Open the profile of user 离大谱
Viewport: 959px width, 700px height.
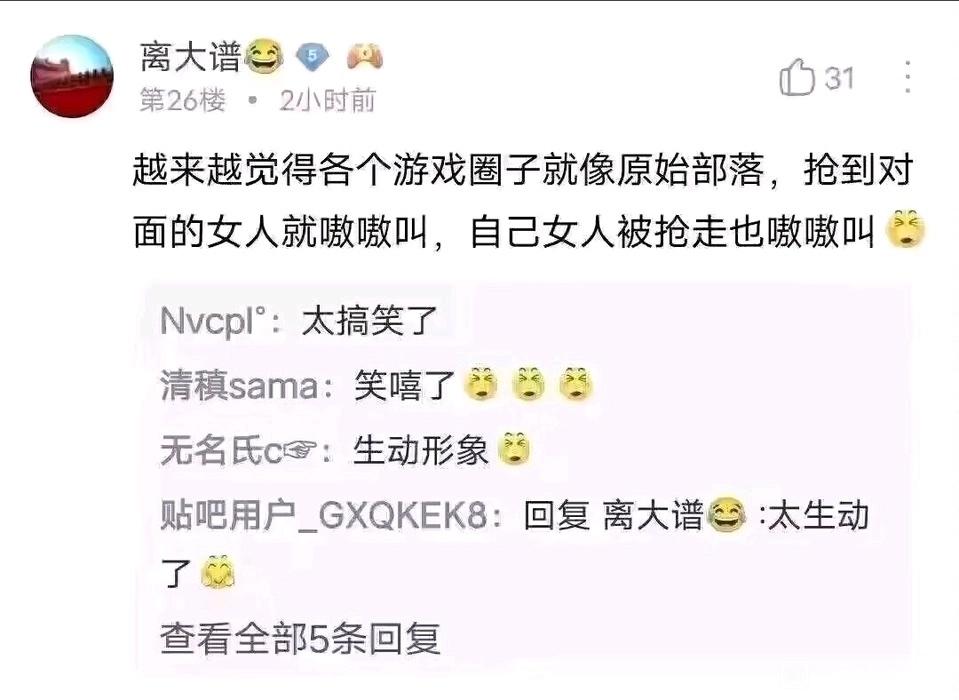tap(190, 57)
